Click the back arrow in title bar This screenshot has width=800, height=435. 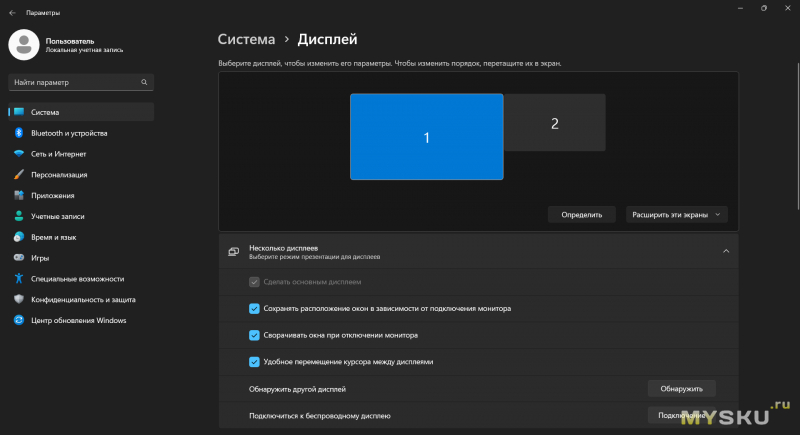tap(11, 12)
